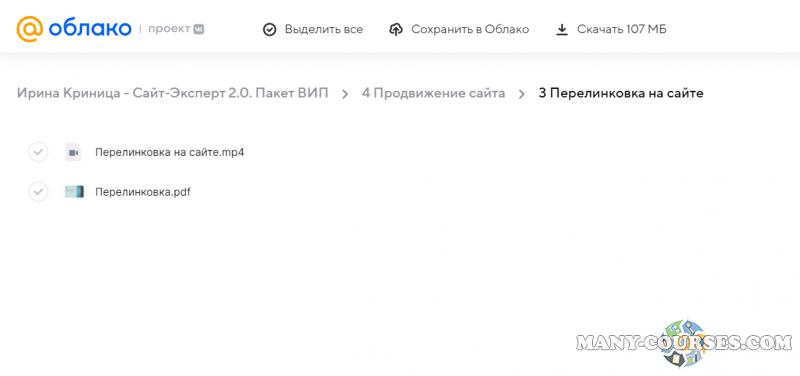Click the checkmark icon beside Выделить все
This screenshot has height=376, width=800.
(269, 30)
